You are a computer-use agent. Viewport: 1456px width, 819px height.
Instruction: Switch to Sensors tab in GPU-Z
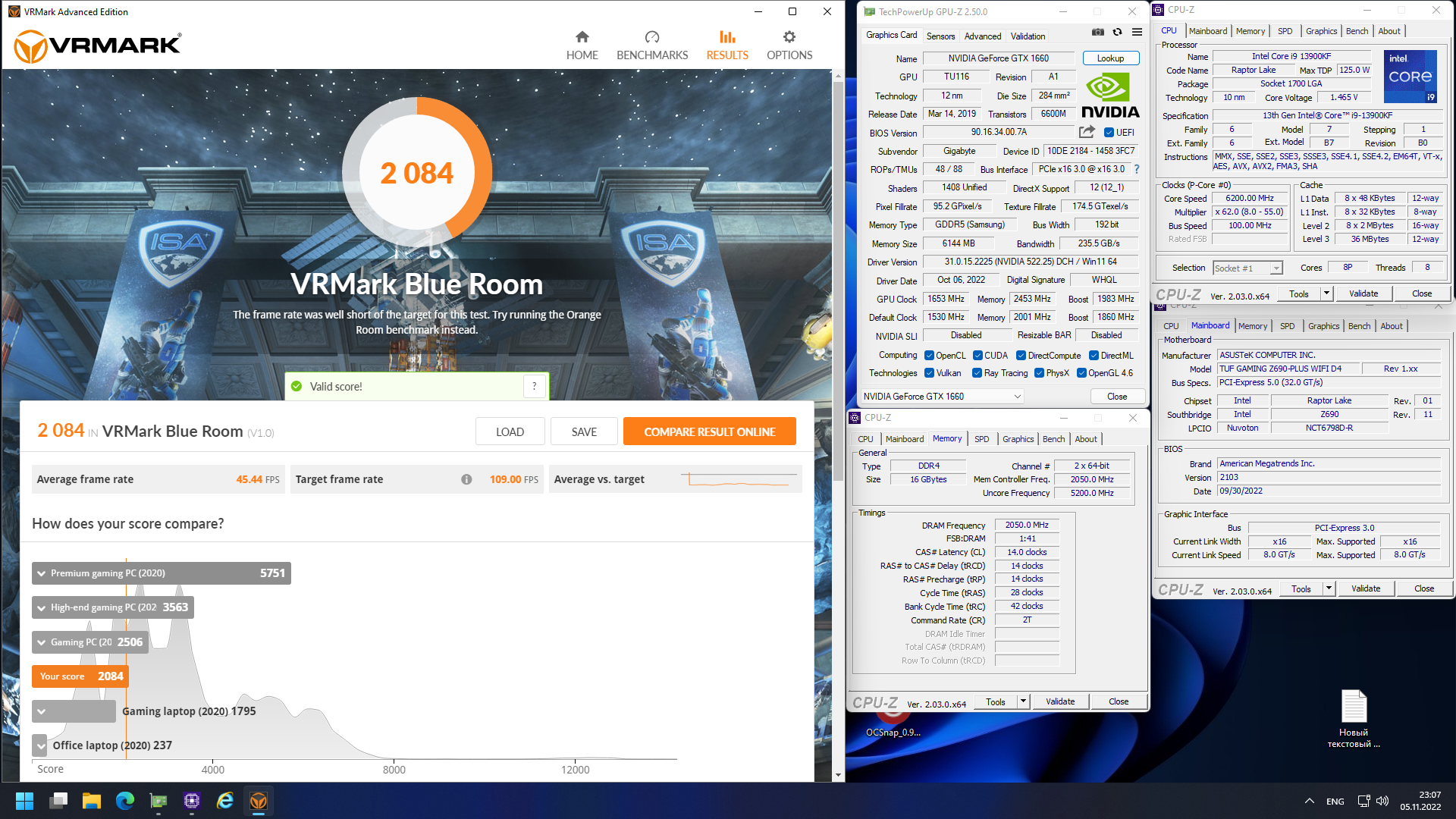(x=940, y=36)
